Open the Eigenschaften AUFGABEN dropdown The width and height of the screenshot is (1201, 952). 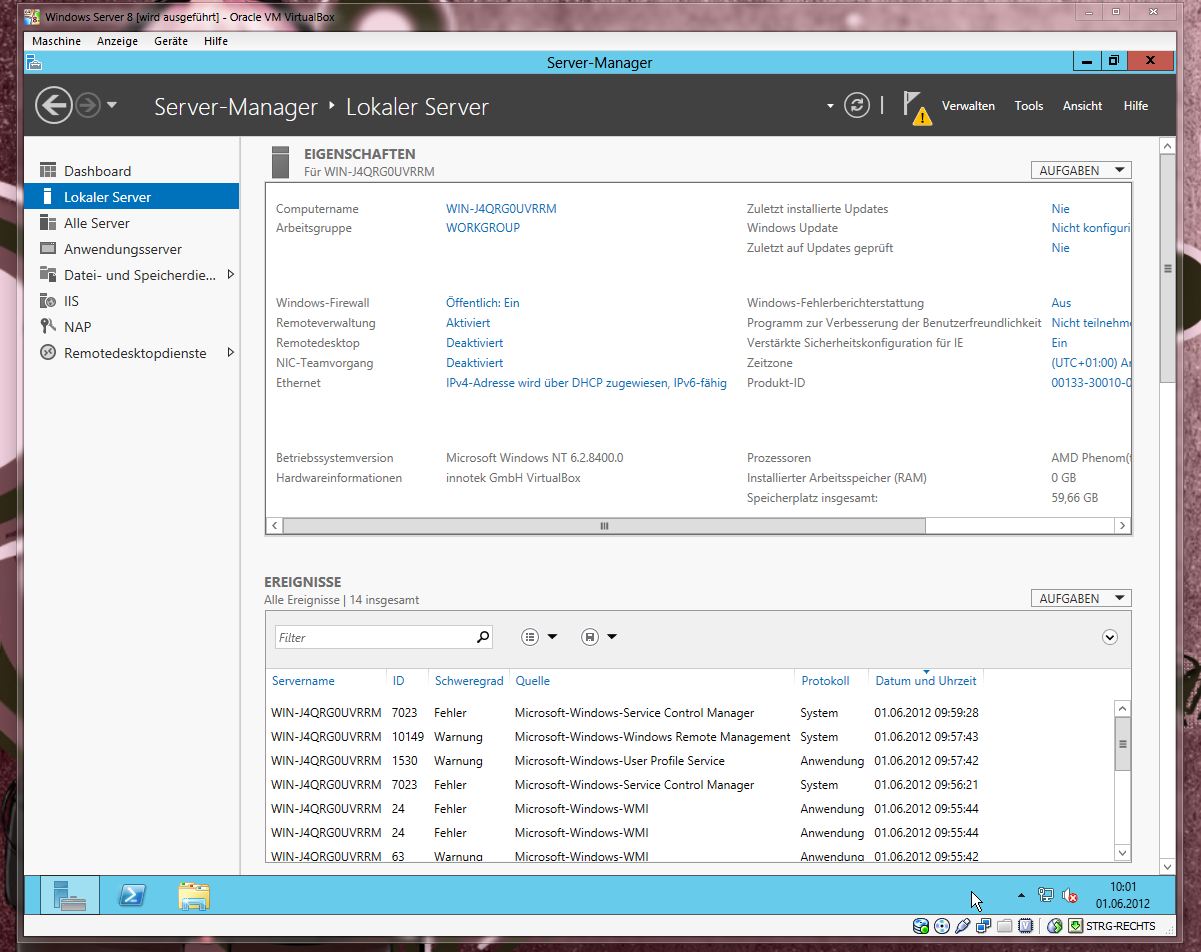point(1081,171)
